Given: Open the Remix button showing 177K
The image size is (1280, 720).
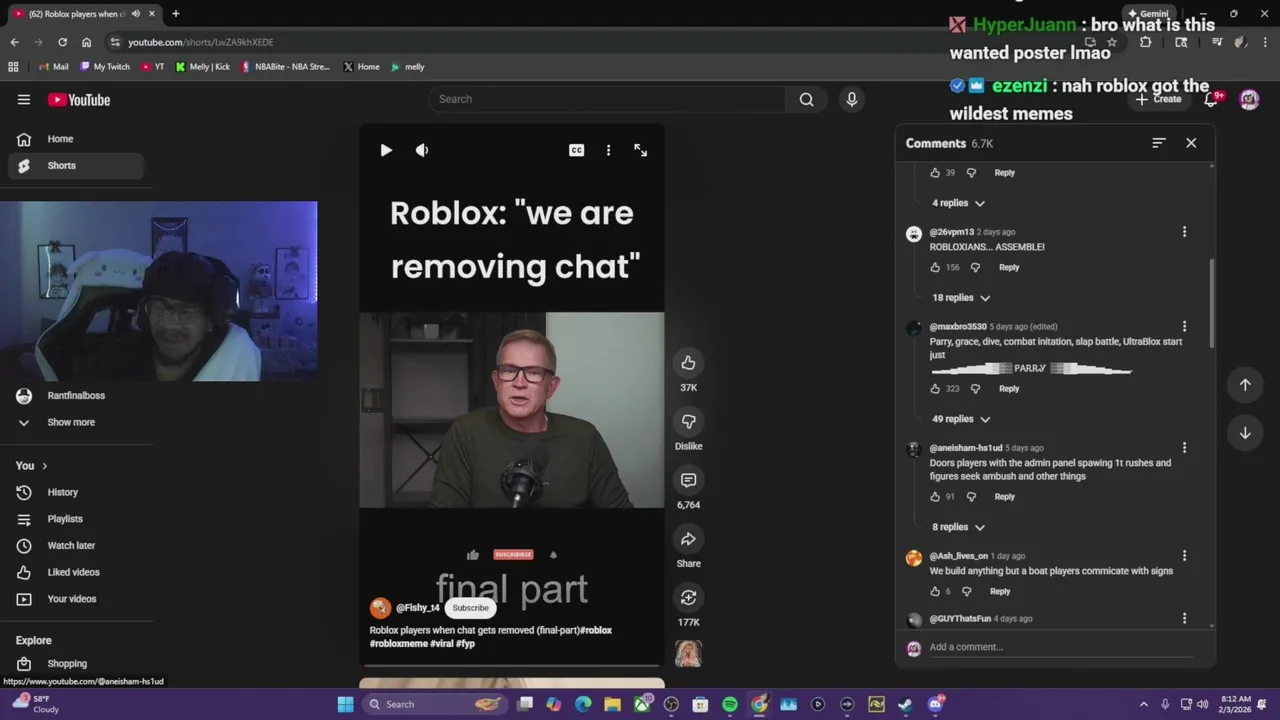Looking at the screenshot, I should pyautogui.click(x=688, y=597).
